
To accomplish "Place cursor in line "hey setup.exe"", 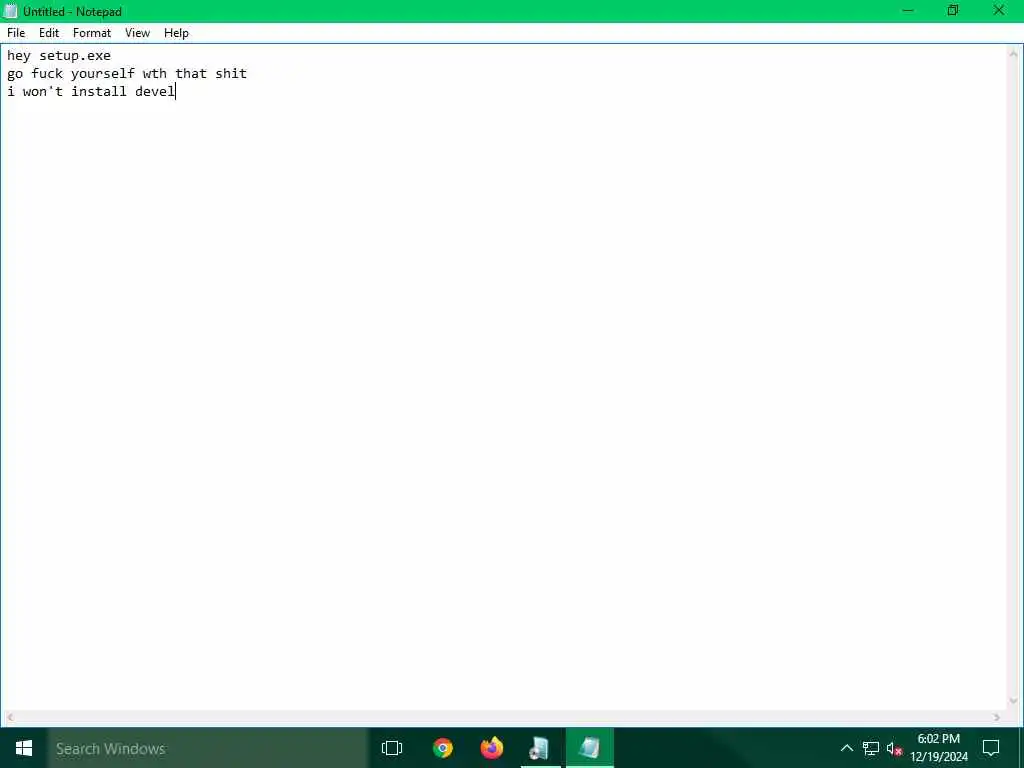I will click(59, 56).
